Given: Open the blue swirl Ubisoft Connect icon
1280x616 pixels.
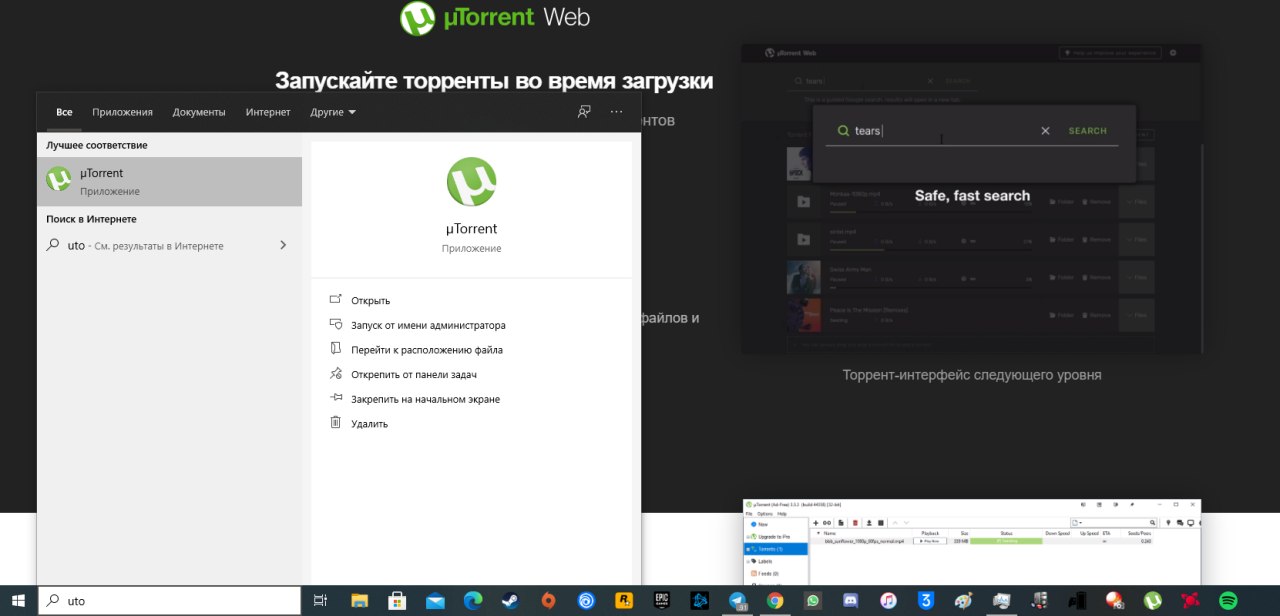Looking at the screenshot, I should pos(586,601).
